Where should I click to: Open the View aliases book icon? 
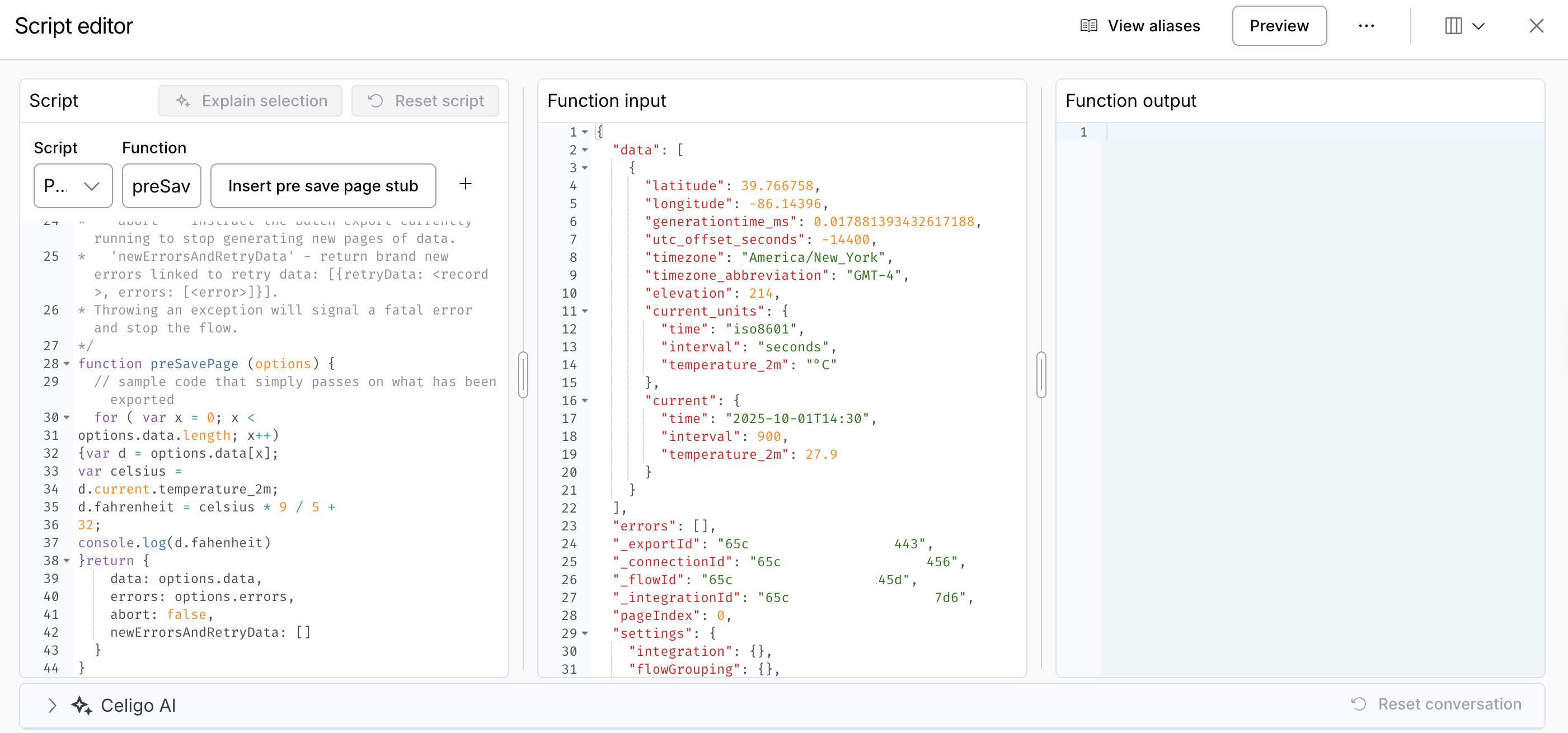(x=1088, y=26)
